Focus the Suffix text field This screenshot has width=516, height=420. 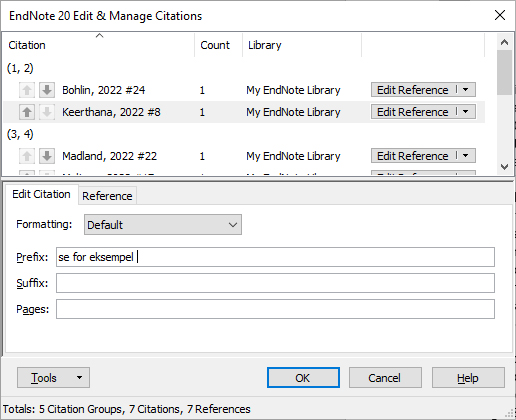click(275, 283)
